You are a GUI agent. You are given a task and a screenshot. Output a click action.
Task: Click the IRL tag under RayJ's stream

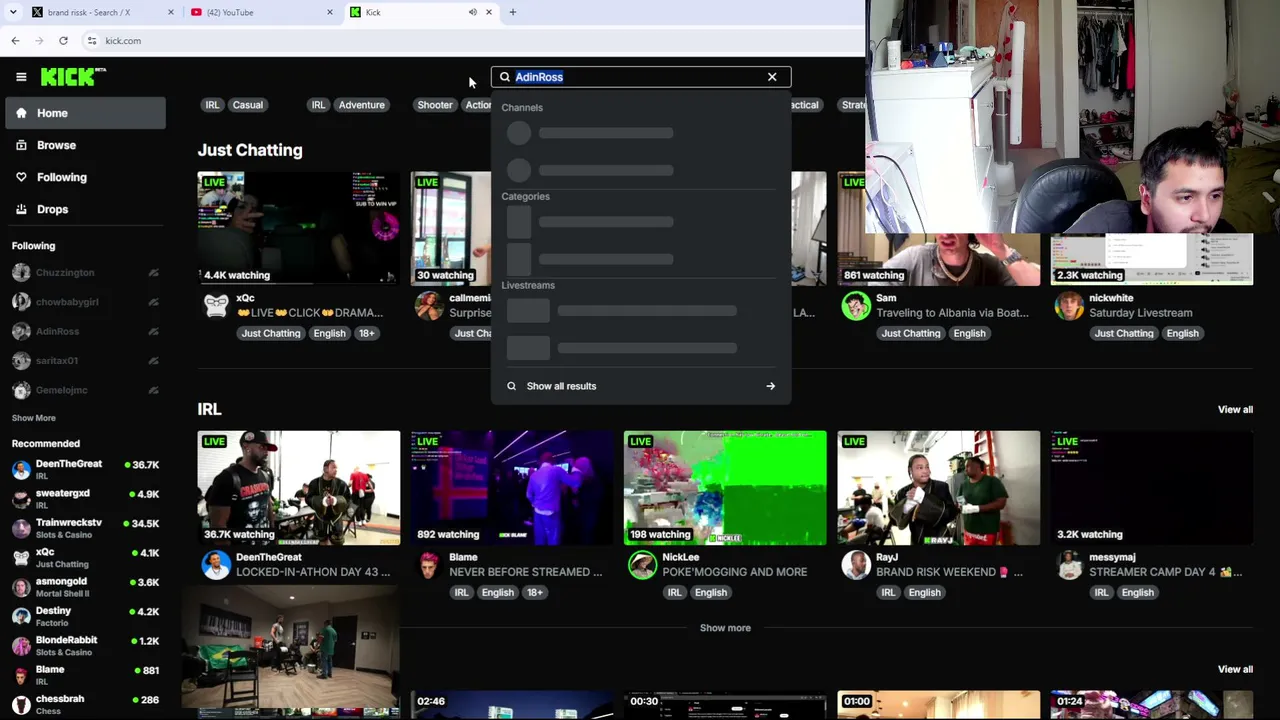pos(888,592)
